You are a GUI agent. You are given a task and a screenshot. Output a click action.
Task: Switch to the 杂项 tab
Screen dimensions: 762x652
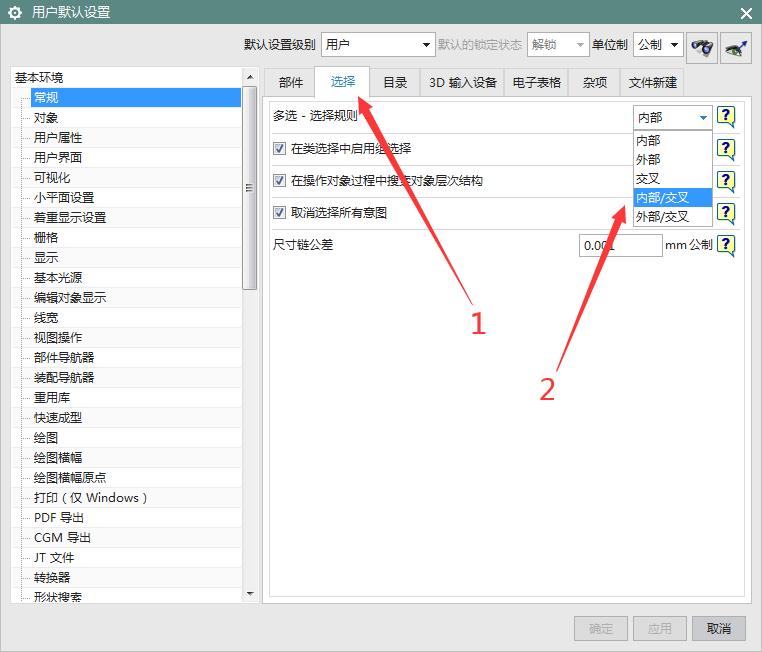point(594,83)
